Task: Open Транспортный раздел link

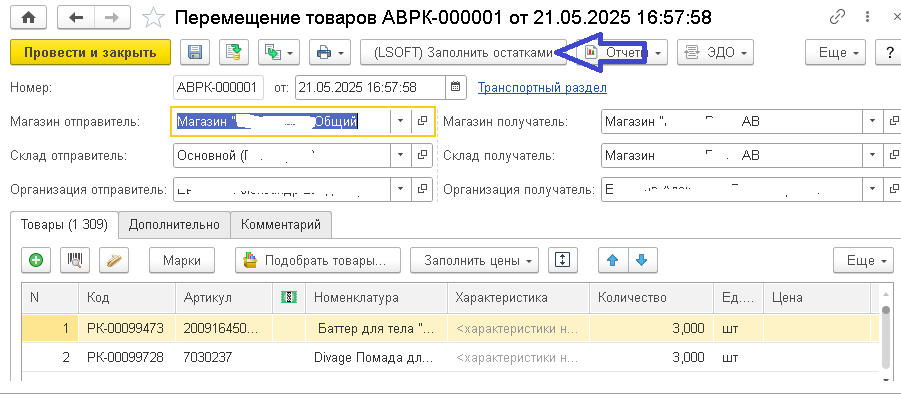Action: (542, 88)
